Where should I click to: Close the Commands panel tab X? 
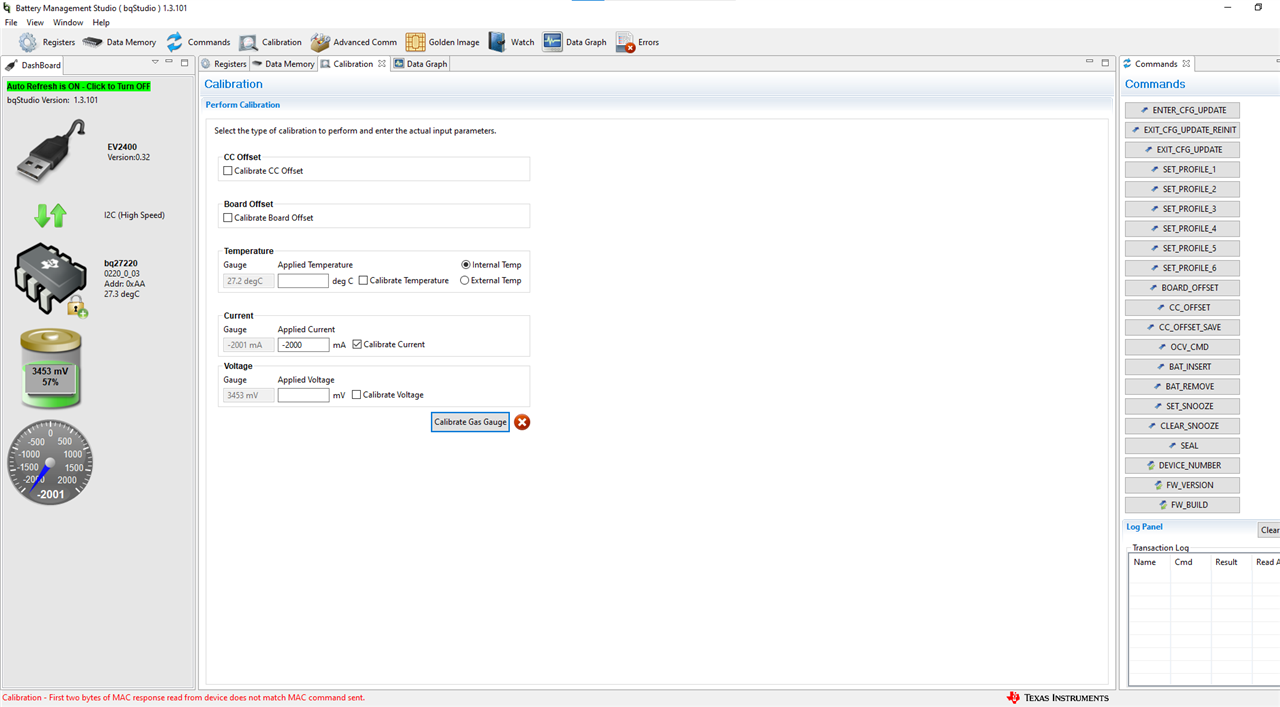pos(1186,64)
